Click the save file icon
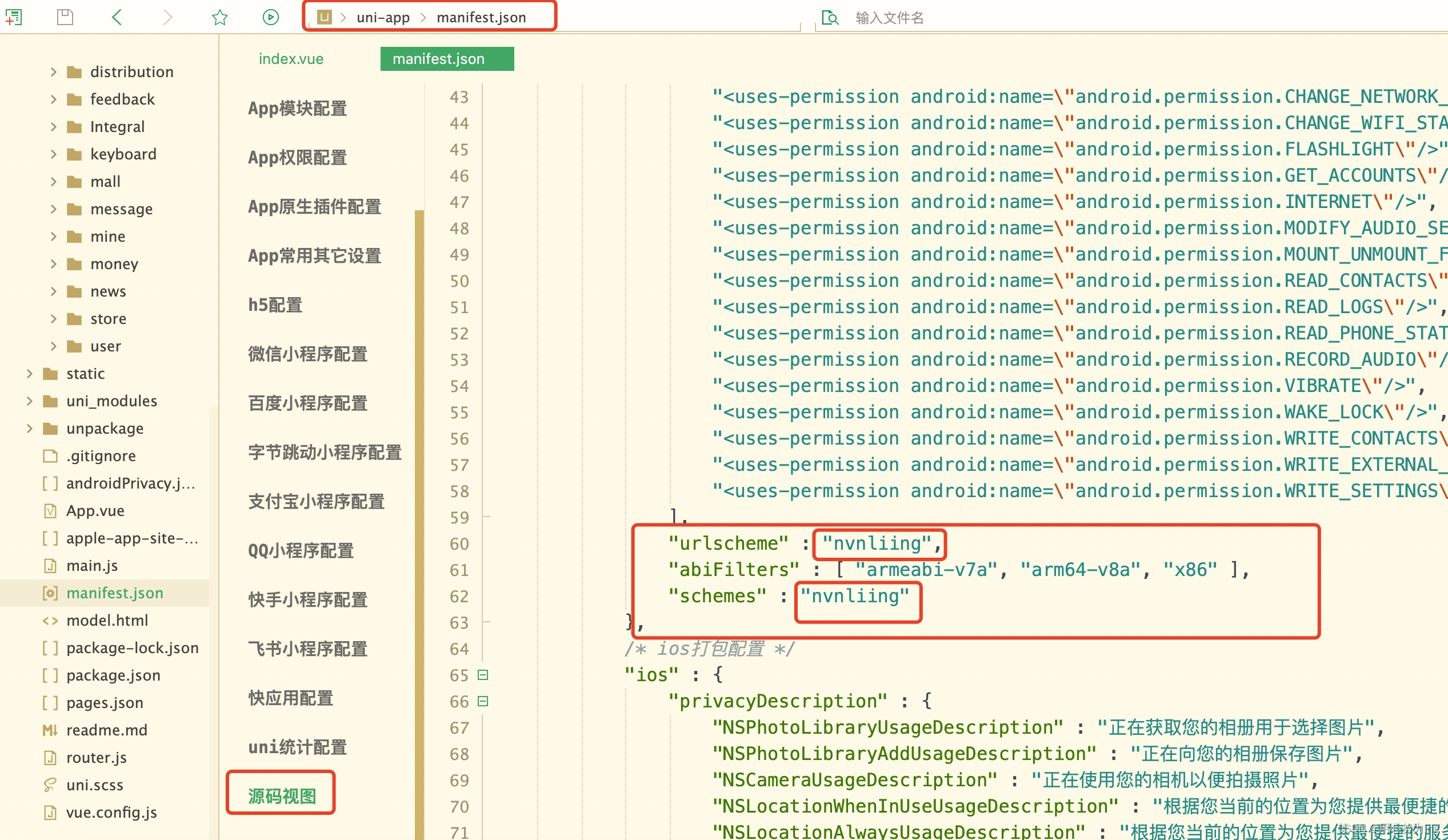Image resolution: width=1448 pixels, height=840 pixels. [65, 17]
